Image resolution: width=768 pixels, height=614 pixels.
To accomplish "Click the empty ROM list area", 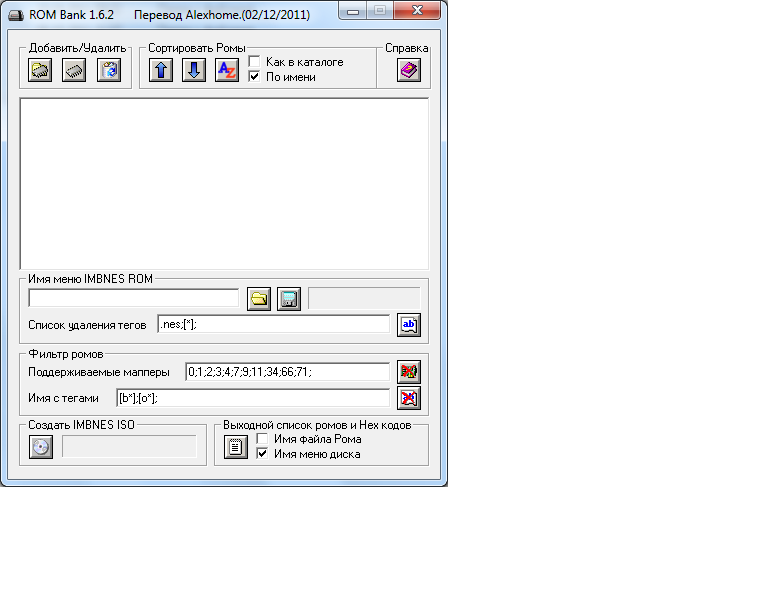I will point(224,184).
